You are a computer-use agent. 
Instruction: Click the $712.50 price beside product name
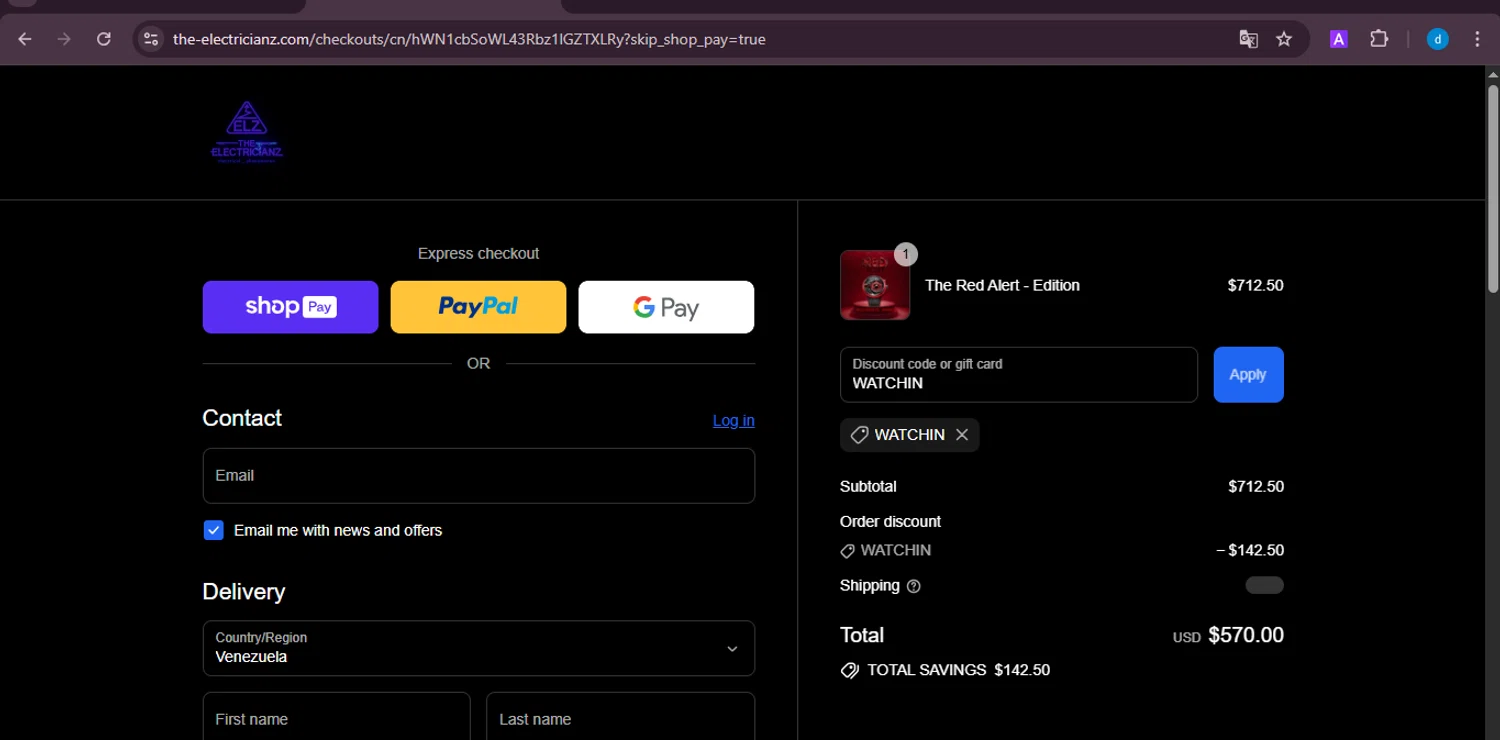coord(1255,285)
